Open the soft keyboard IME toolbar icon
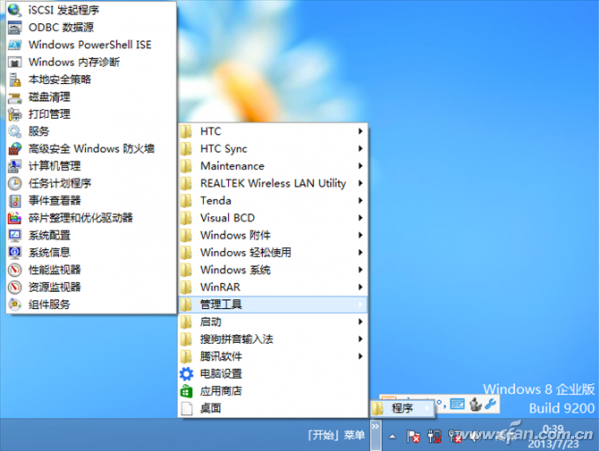The width and height of the screenshot is (600, 451). coord(457,404)
